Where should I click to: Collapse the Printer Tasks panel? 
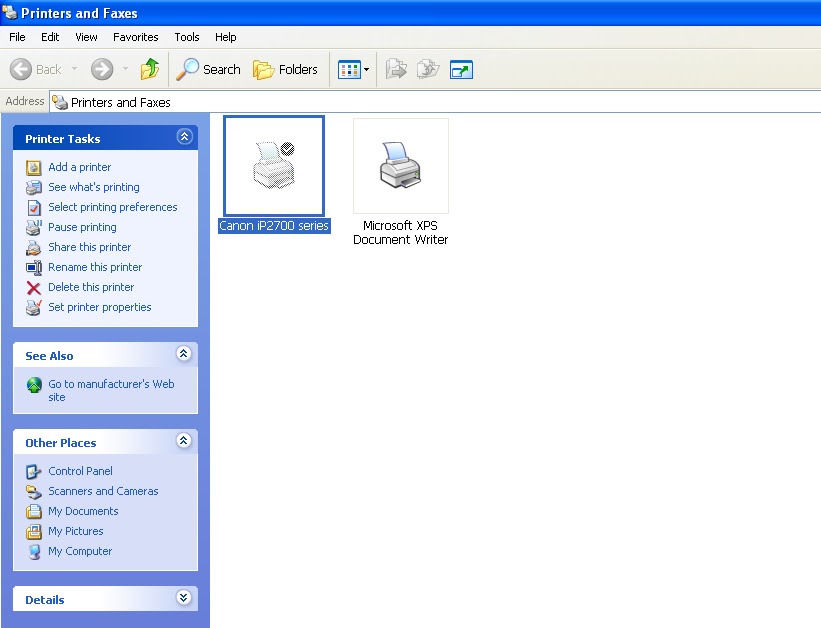184,137
